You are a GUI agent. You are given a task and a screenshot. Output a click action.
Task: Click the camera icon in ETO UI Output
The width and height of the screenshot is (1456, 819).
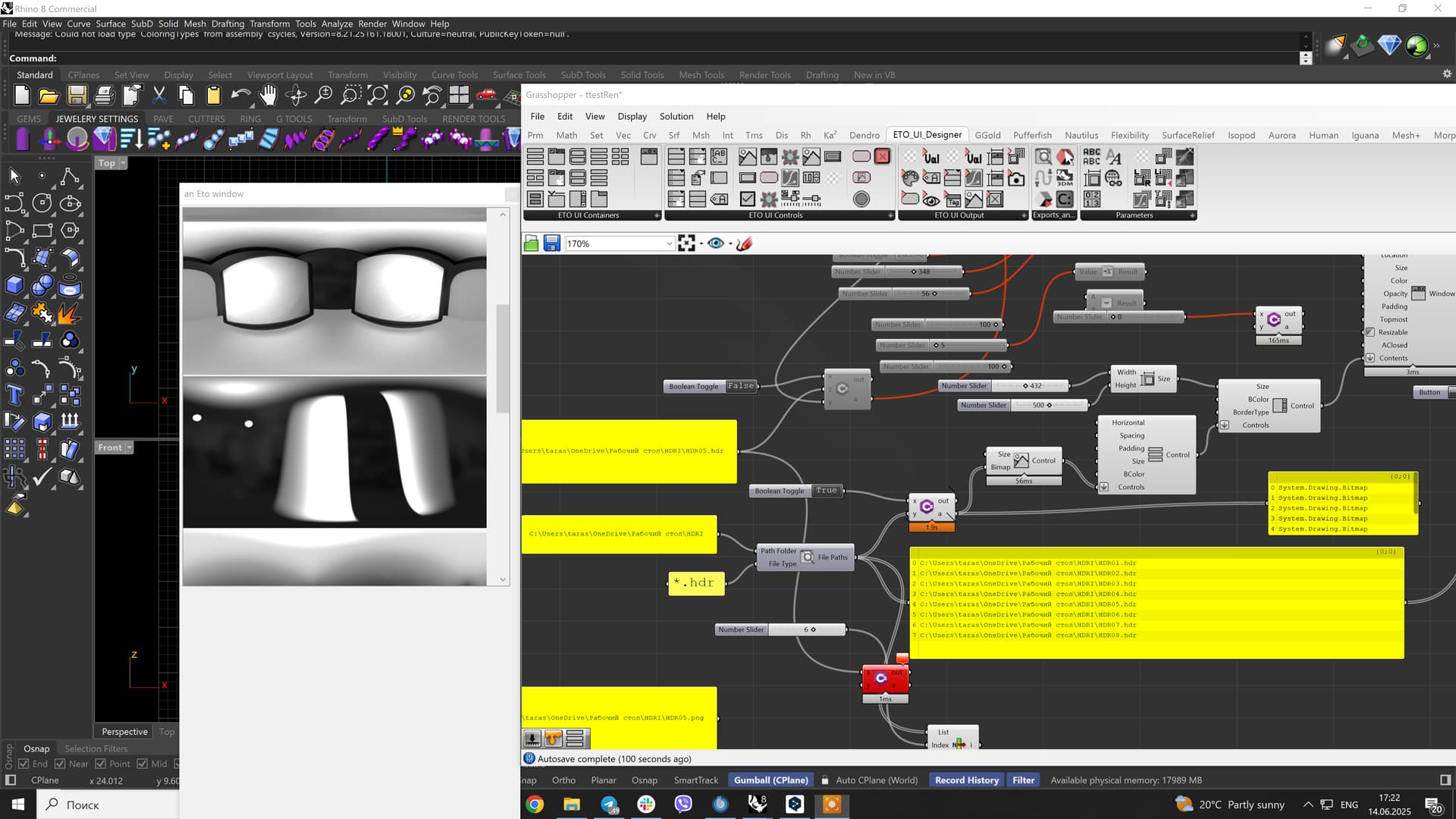(x=1016, y=179)
